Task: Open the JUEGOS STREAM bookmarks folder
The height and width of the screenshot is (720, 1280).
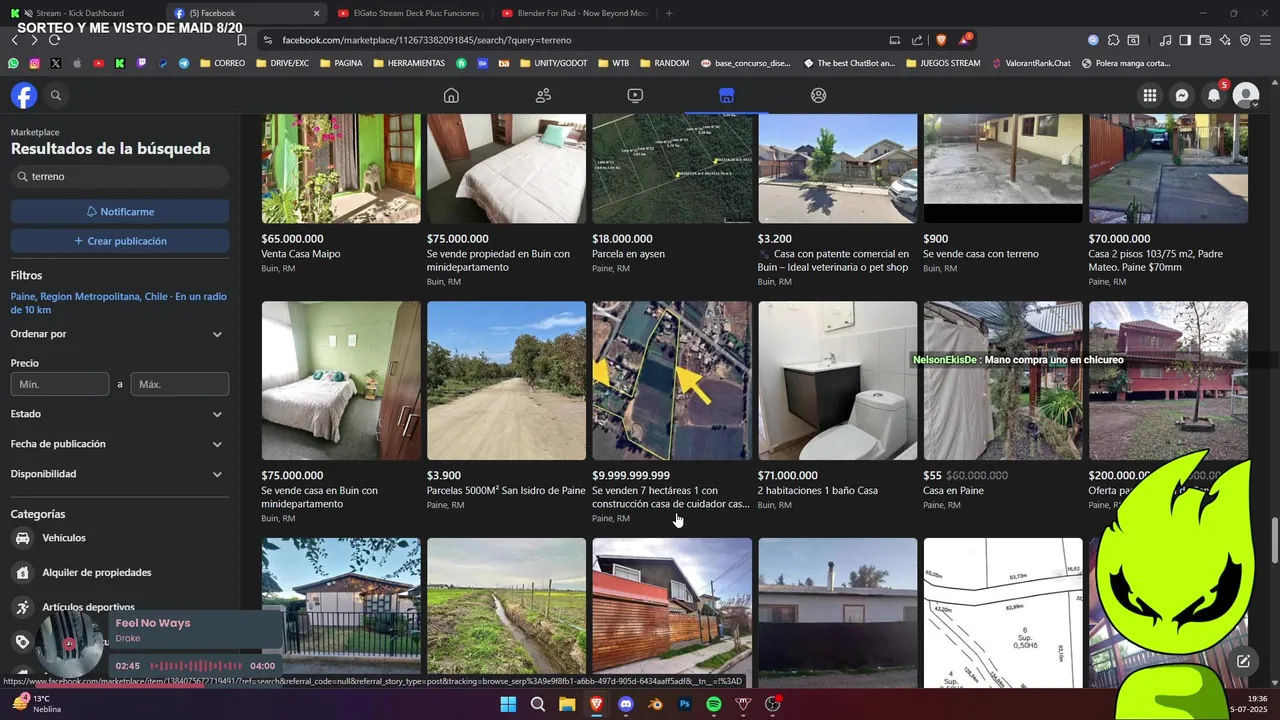Action: pyautogui.click(x=943, y=63)
